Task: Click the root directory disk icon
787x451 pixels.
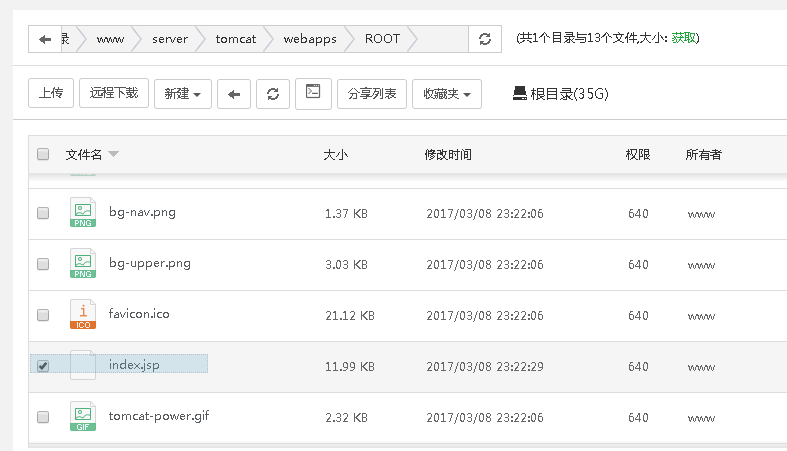Action: (x=520, y=94)
